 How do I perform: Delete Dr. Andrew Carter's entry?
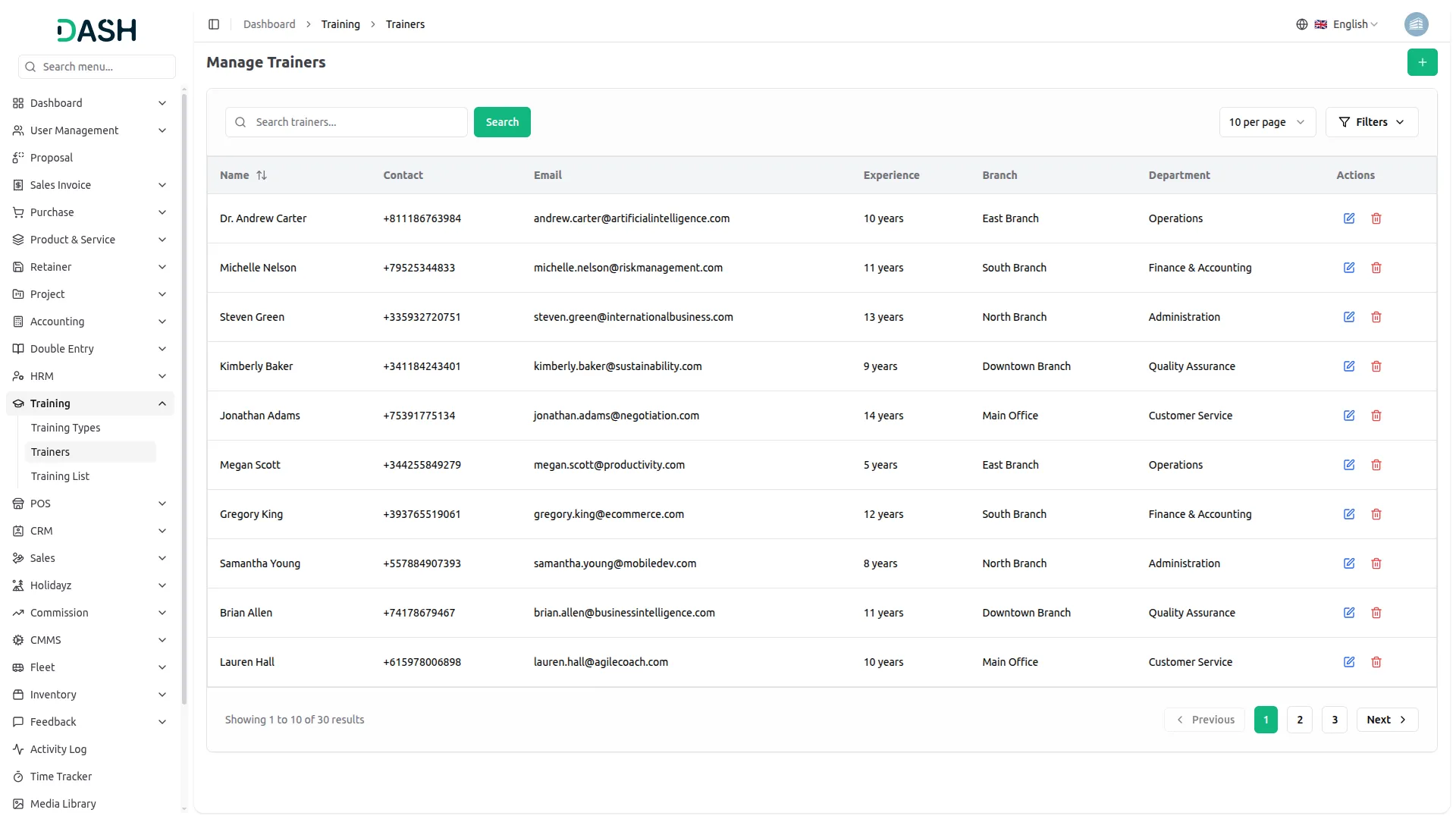point(1376,218)
